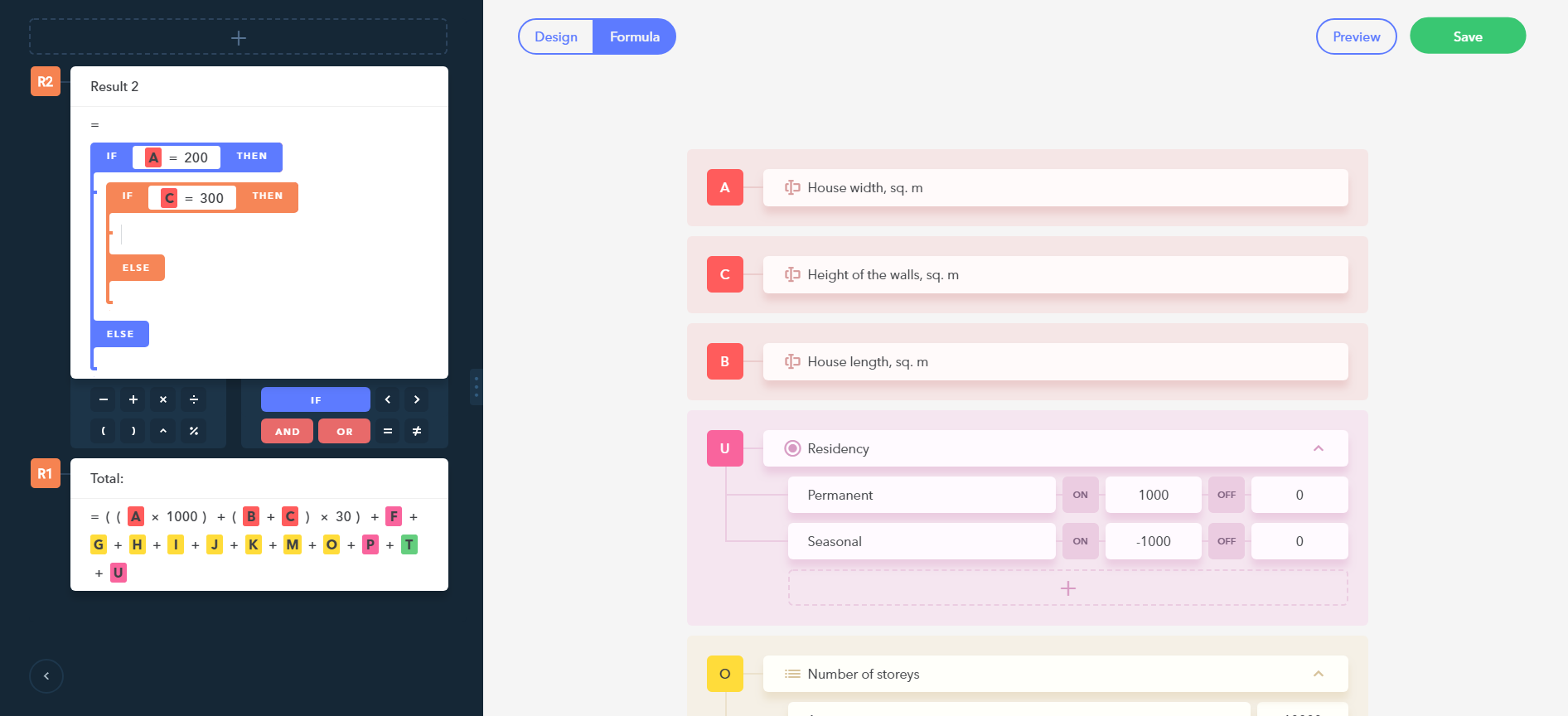Insert the less-than comparison
This screenshot has width=1568, height=716.
click(x=387, y=399)
